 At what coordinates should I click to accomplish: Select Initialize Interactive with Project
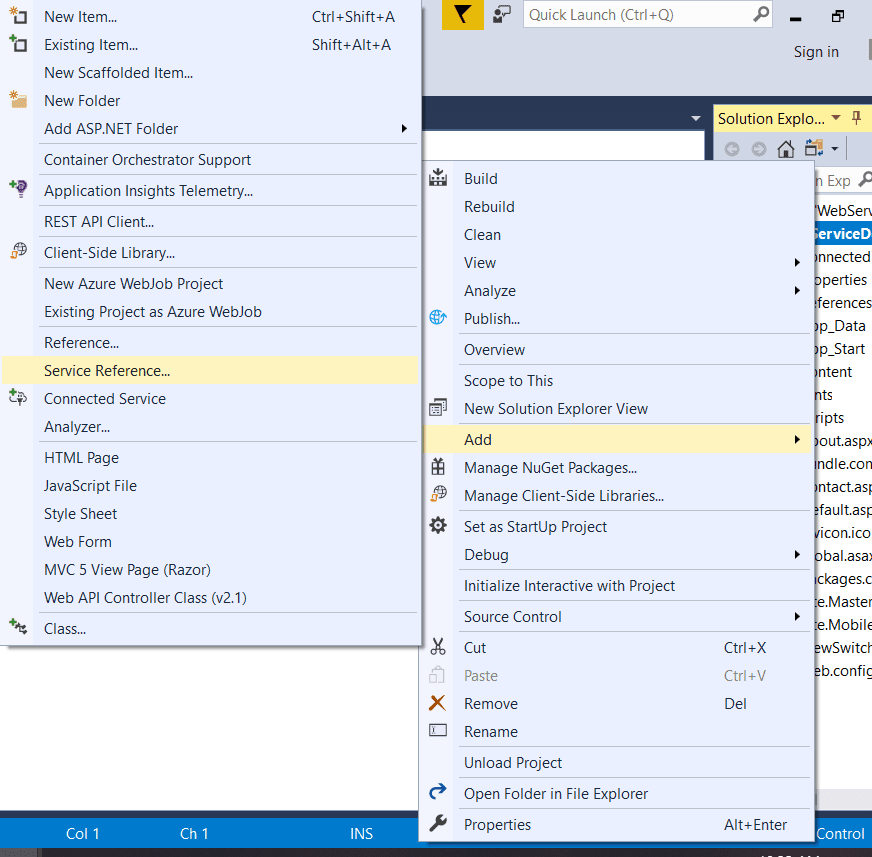616,586
